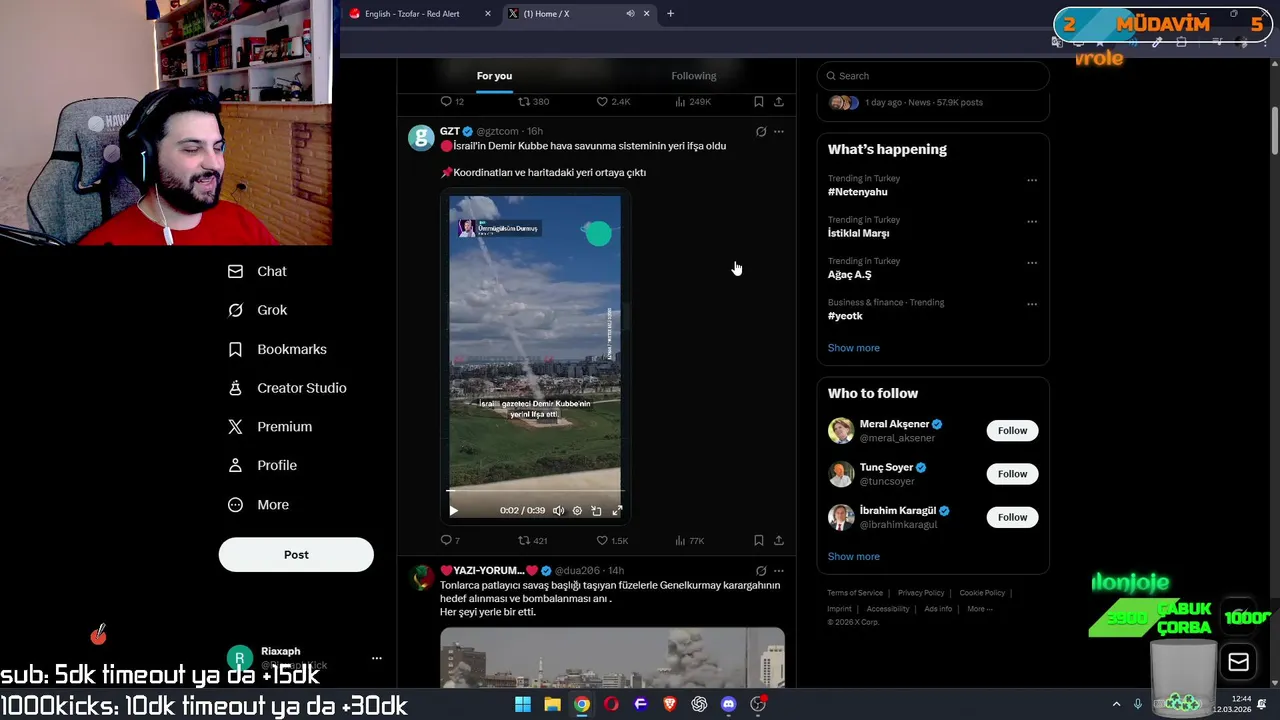
Task: Follow Tunç Soyer
Action: pos(1012,474)
